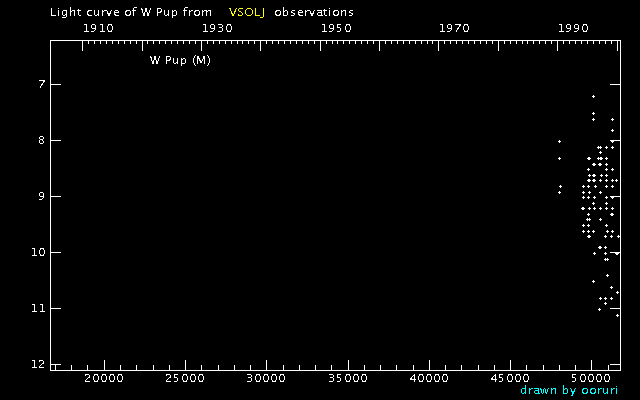The image size is (640, 400).
Task: Select the 1910 year label on top axis
Action: [x=97, y=28]
